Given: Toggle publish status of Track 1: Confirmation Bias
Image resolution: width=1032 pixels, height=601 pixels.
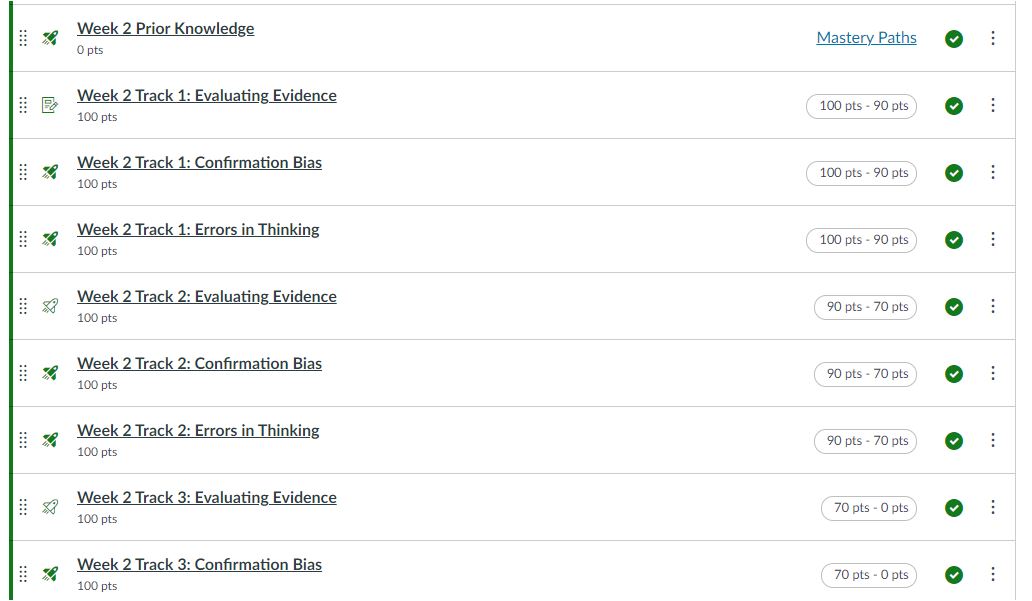Looking at the screenshot, I should tap(953, 172).
